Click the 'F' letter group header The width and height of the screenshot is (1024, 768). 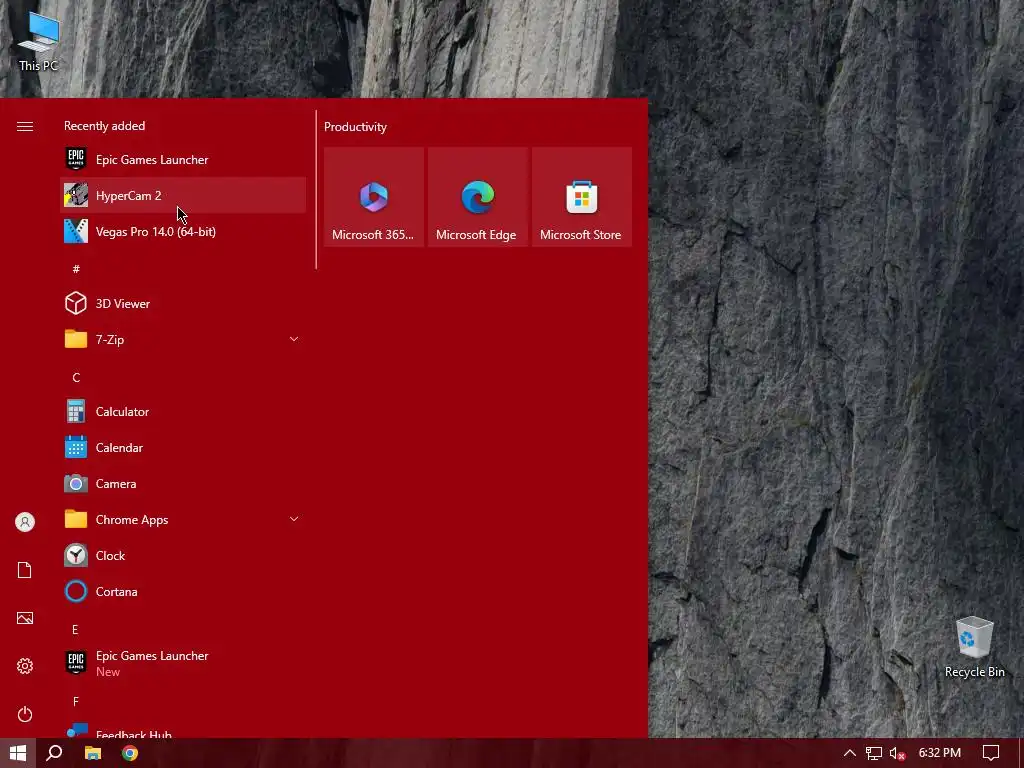76,701
